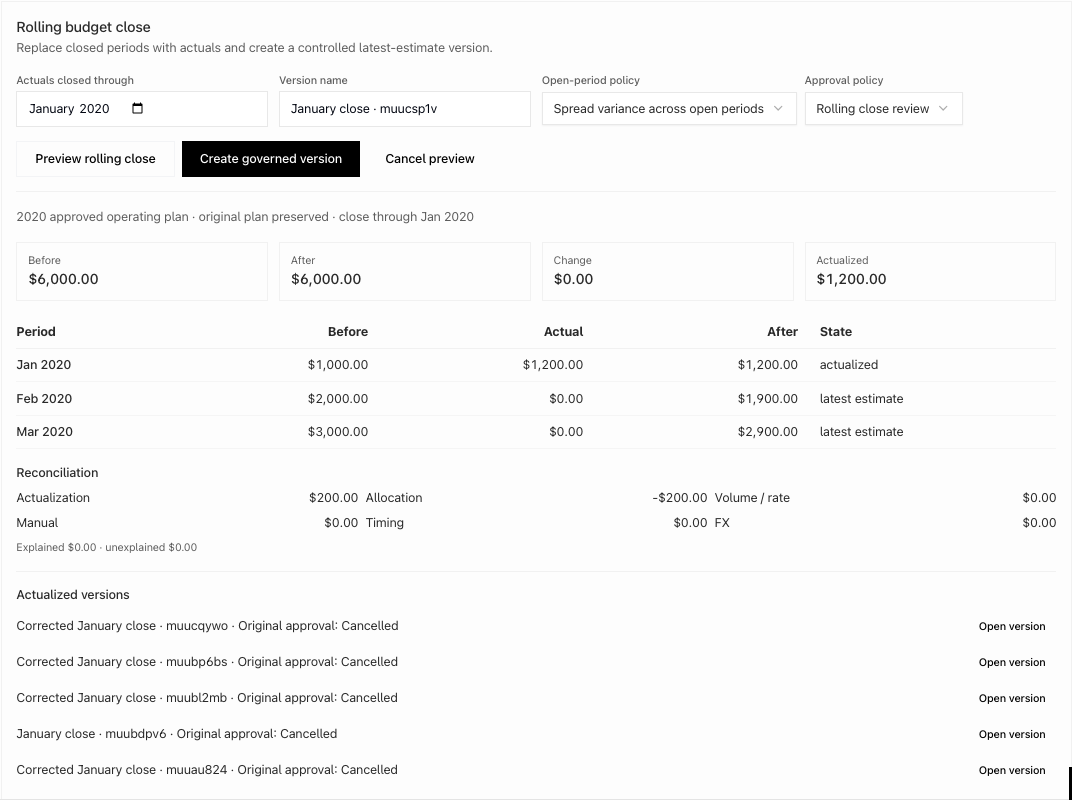
Task: Click the Reconciliation heading
Action: click(57, 473)
